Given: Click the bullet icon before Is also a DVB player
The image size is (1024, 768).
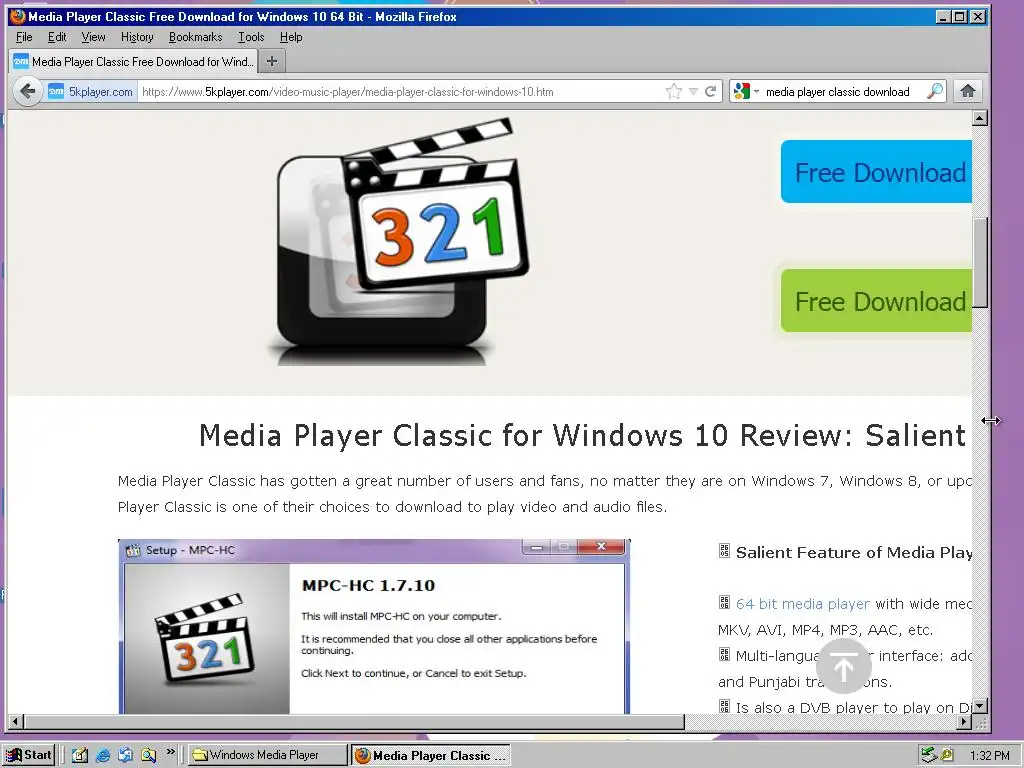Looking at the screenshot, I should click(x=724, y=705).
